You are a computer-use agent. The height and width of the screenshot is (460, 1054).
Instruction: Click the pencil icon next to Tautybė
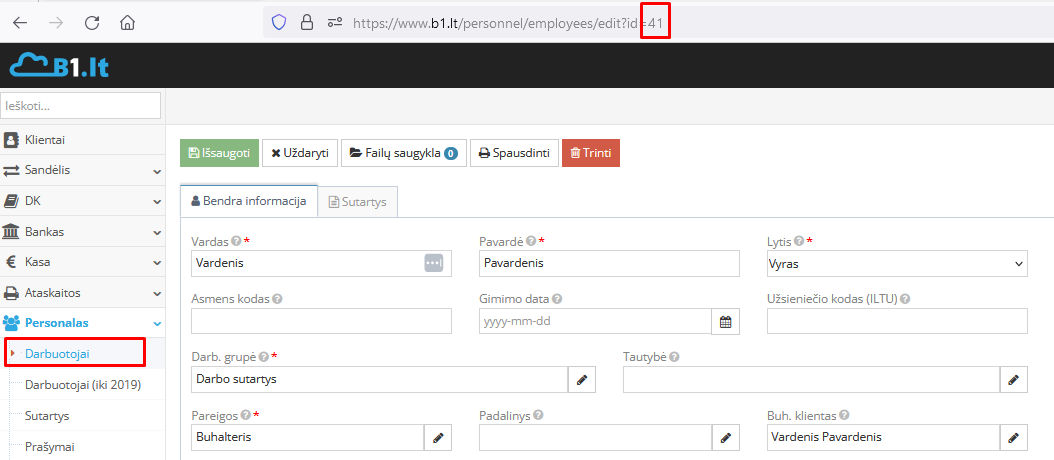pos(1014,379)
